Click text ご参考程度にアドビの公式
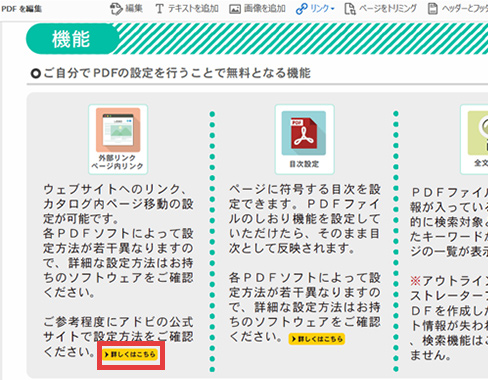Viewport: 488px width, 380px height. (x=118, y=322)
